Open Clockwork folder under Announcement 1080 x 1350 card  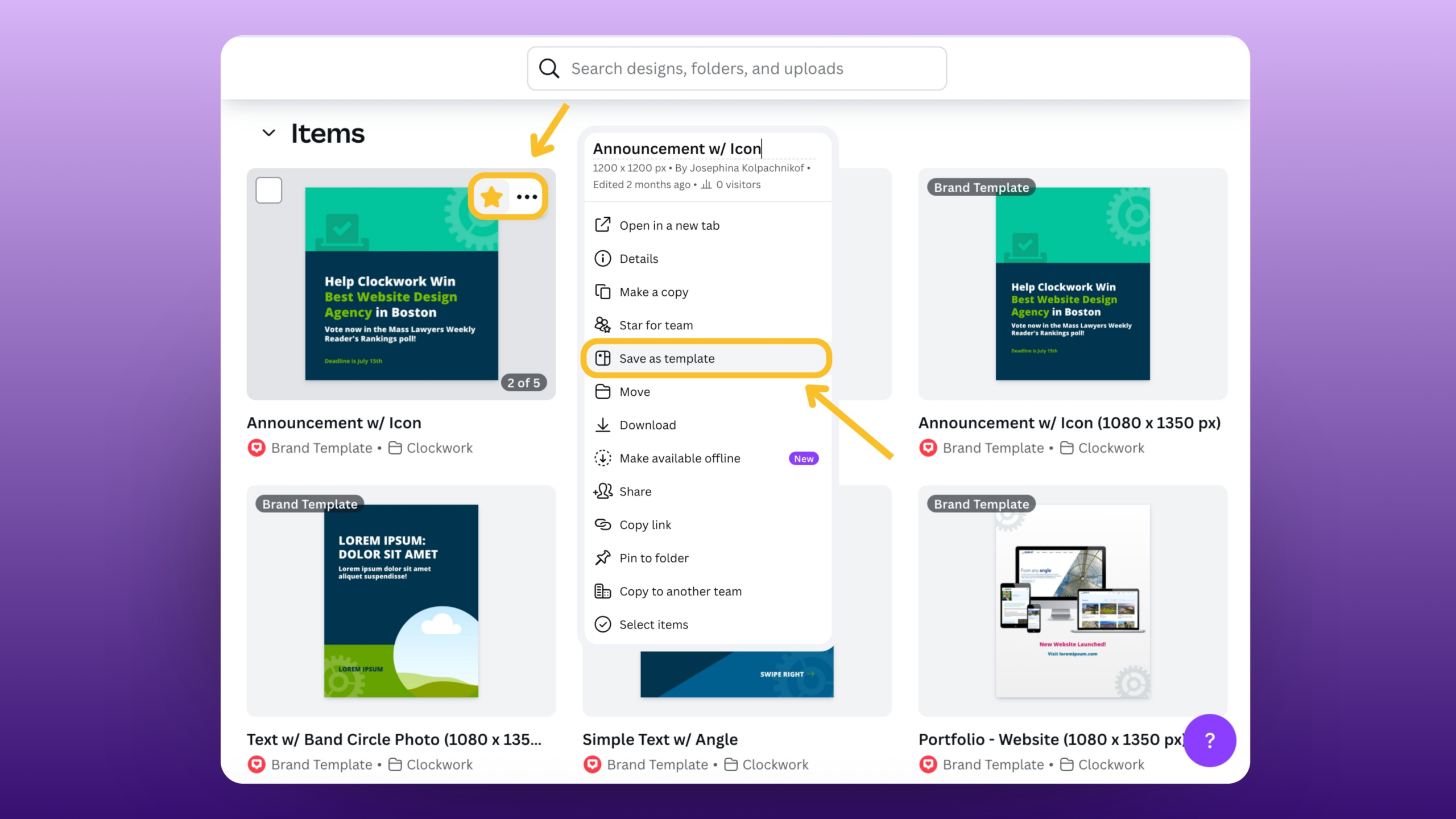coord(1102,448)
